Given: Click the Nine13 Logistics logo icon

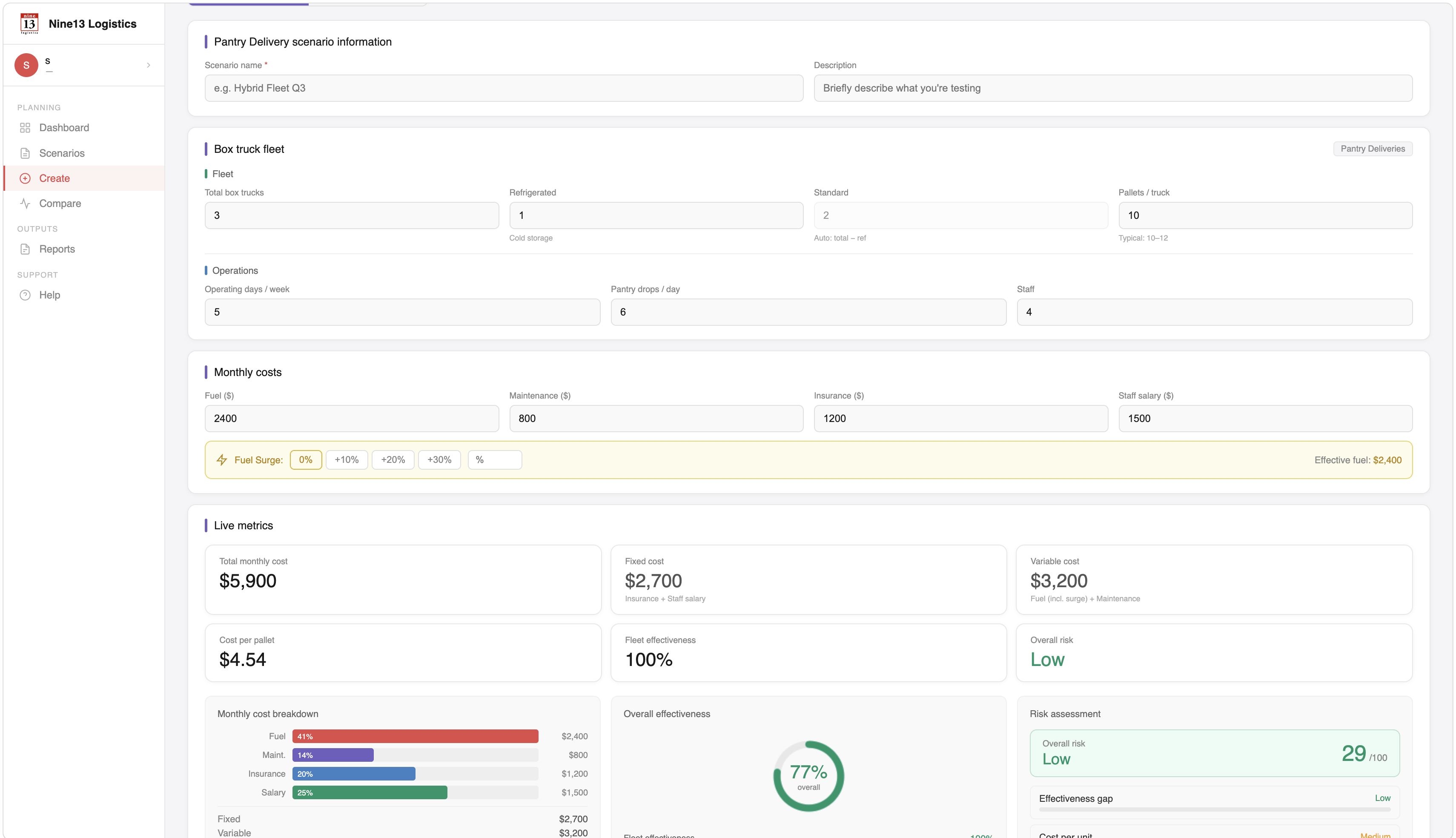Looking at the screenshot, I should 29,23.
